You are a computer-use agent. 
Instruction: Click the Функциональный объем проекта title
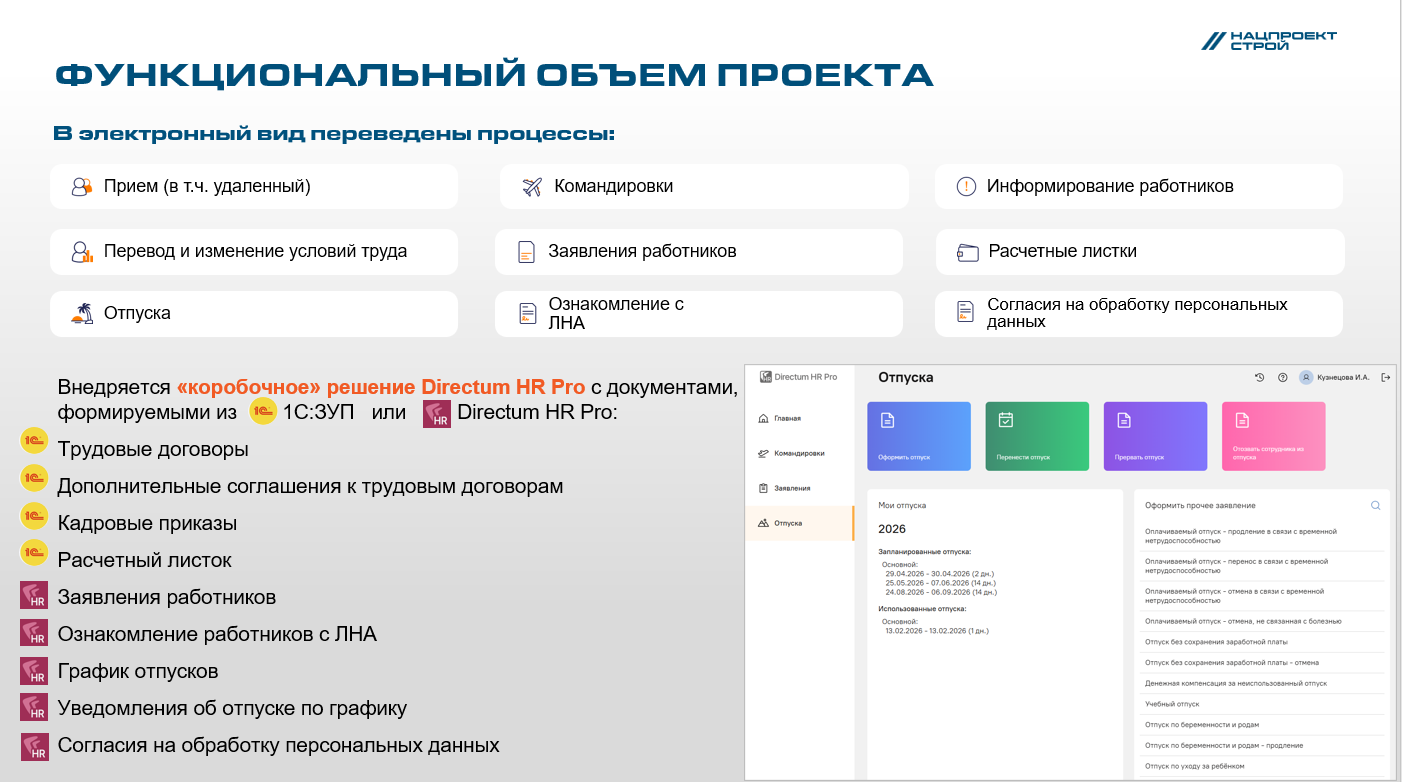pos(494,76)
